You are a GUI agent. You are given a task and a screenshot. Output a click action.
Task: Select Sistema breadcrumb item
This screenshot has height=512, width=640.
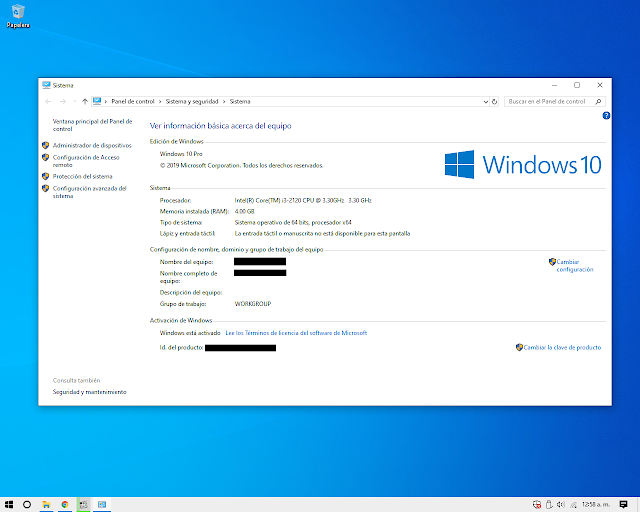click(240, 101)
